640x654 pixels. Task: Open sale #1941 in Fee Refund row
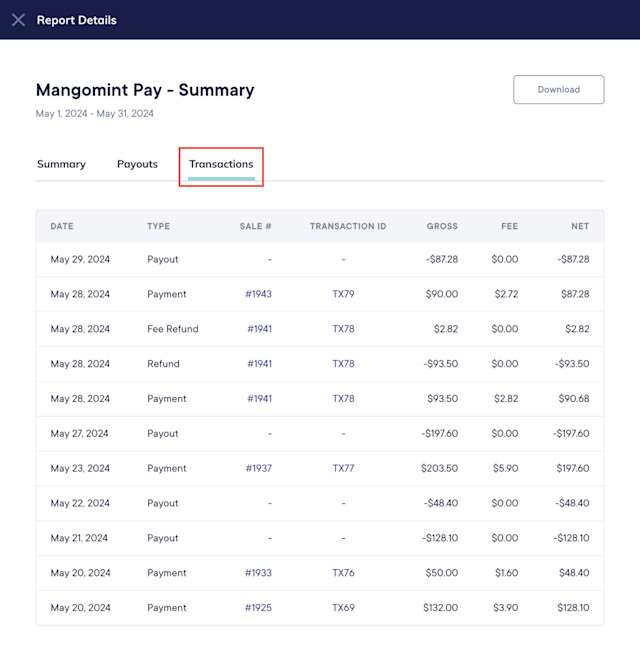pyautogui.click(x=260, y=329)
